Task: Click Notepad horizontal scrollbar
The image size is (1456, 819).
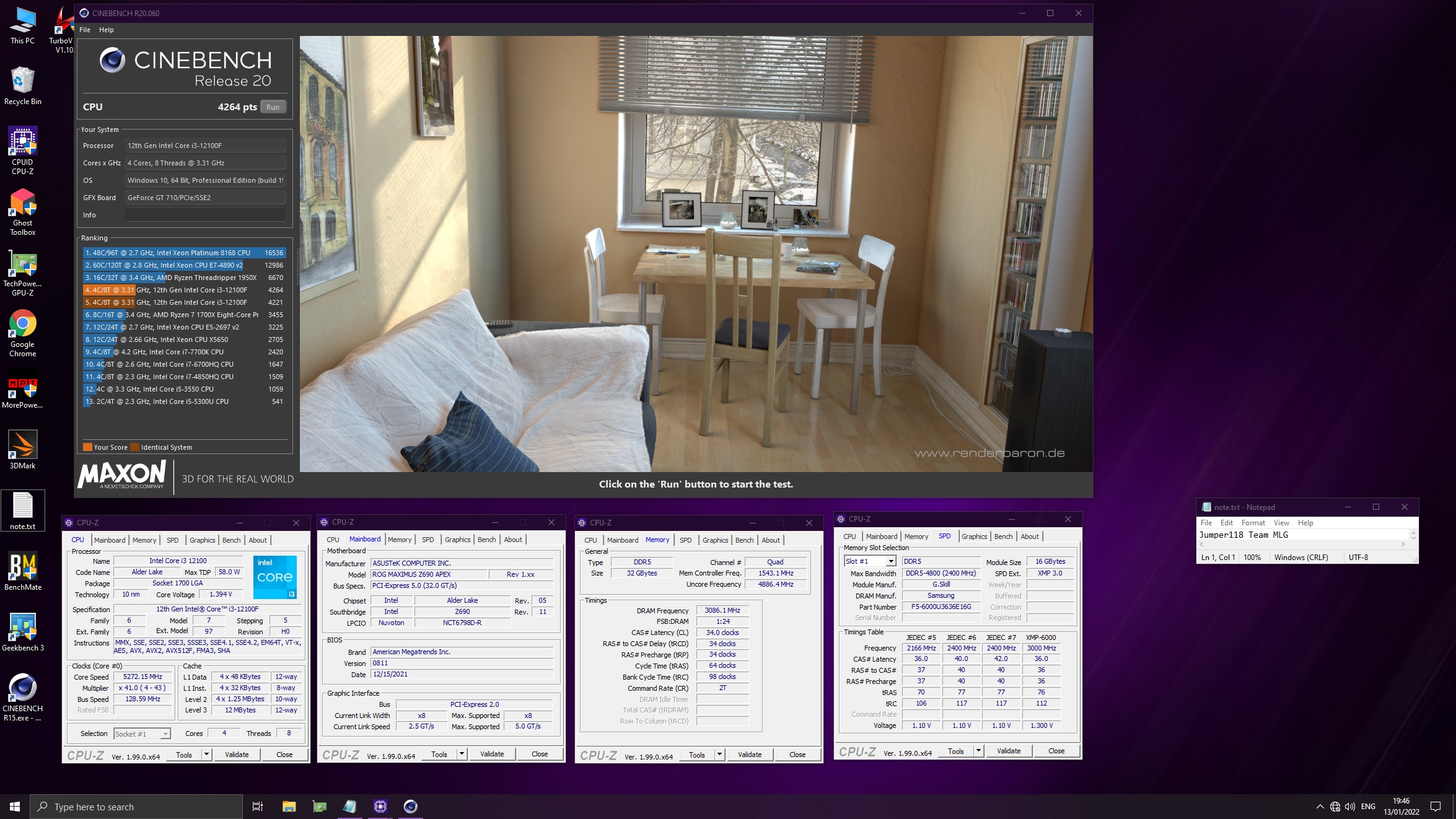Action: tap(1303, 545)
